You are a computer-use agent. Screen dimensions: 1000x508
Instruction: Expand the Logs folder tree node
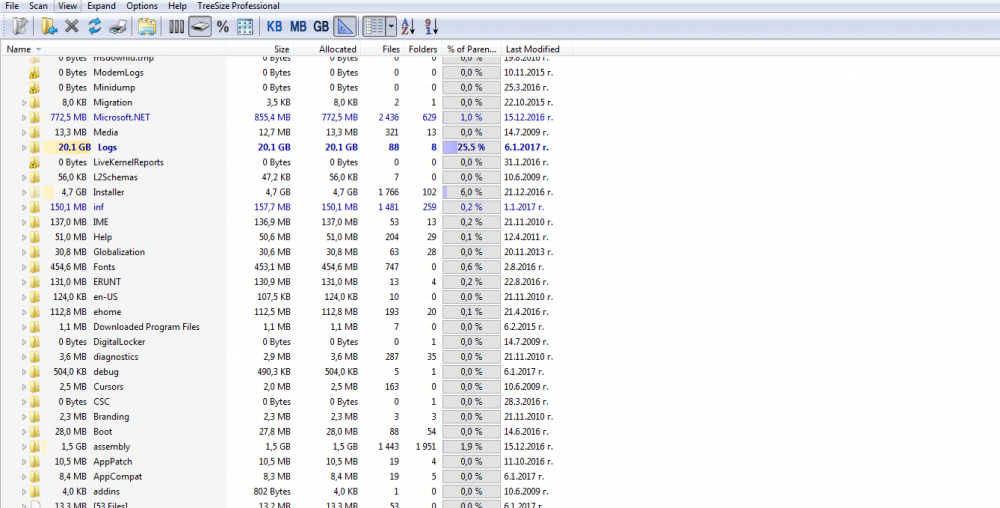pos(24,147)
